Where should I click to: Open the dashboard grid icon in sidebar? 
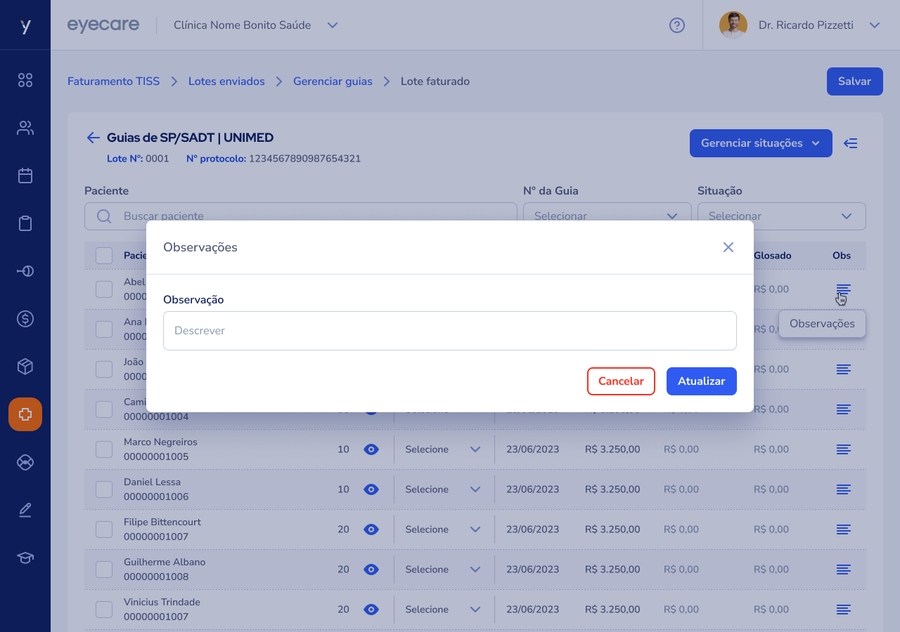coord(25,80)
